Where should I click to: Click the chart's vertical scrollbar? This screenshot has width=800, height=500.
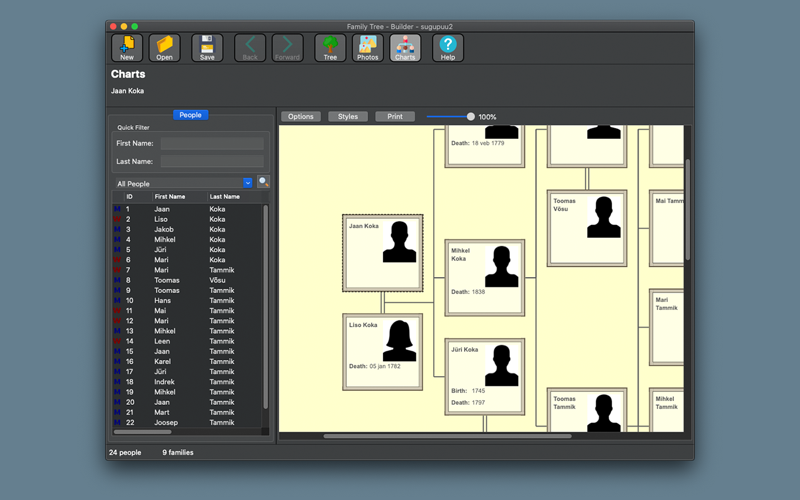688,209
